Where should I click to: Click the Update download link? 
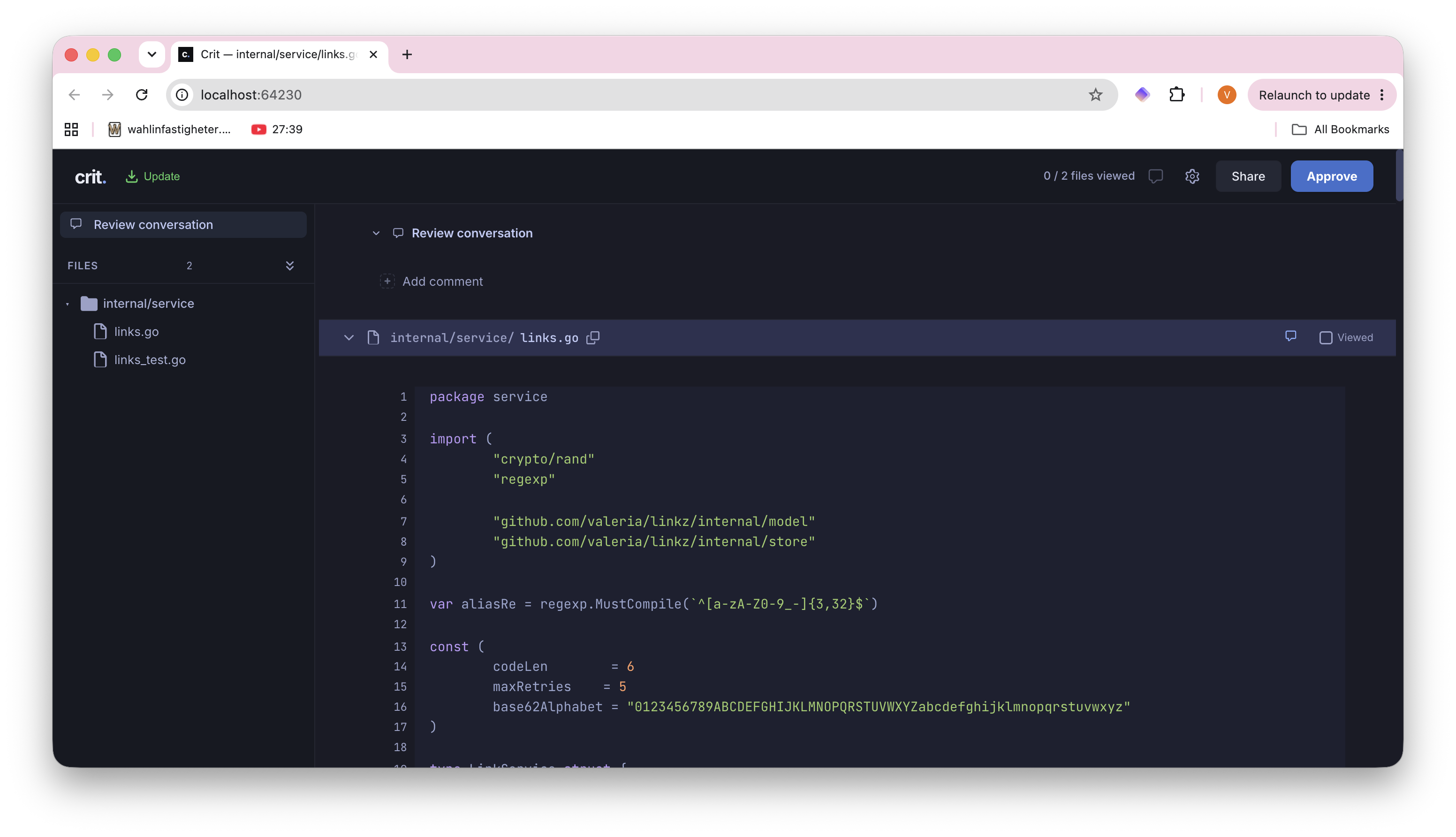[x=152, y=176]
